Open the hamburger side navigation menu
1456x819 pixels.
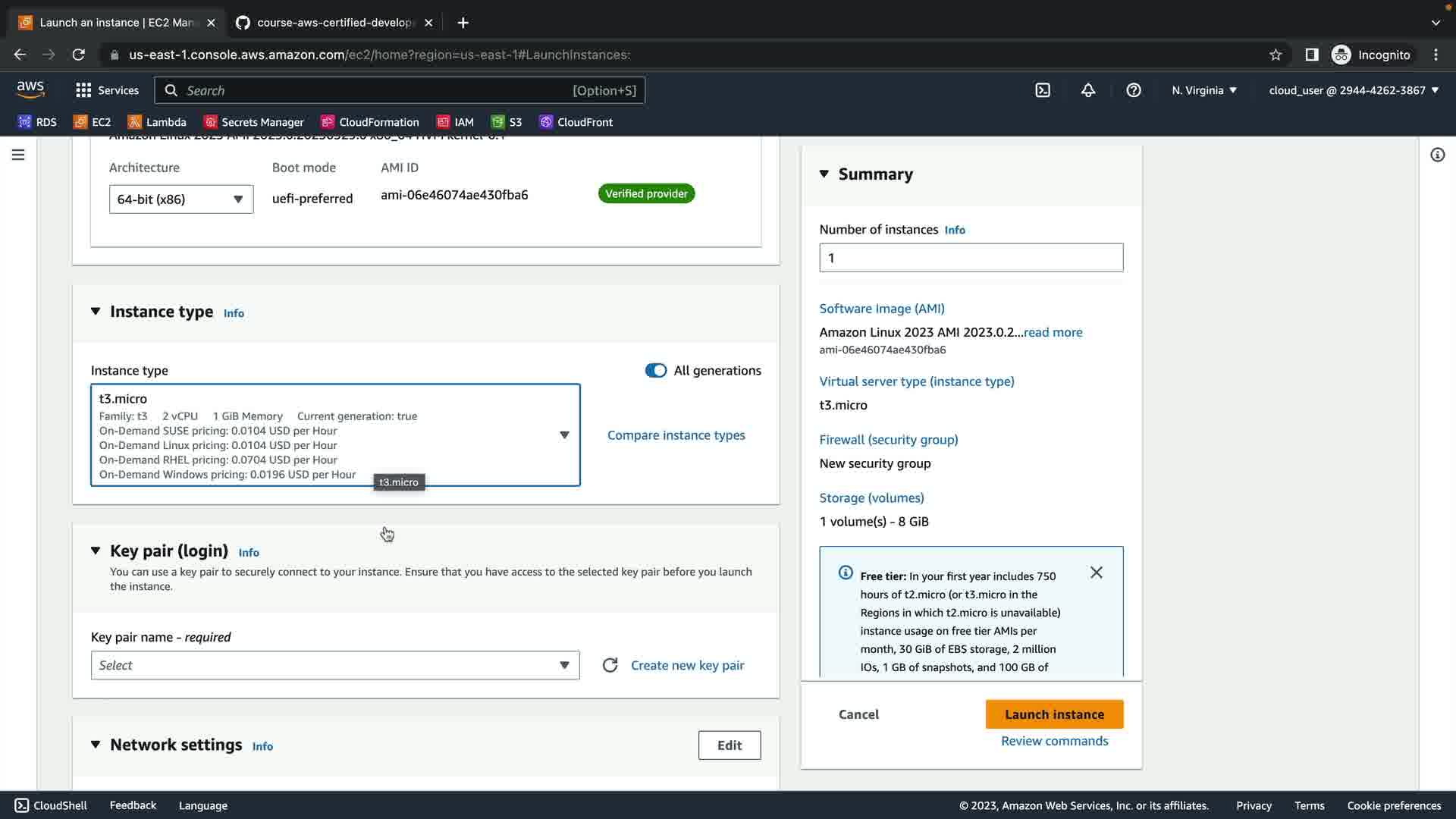[18, 155]
